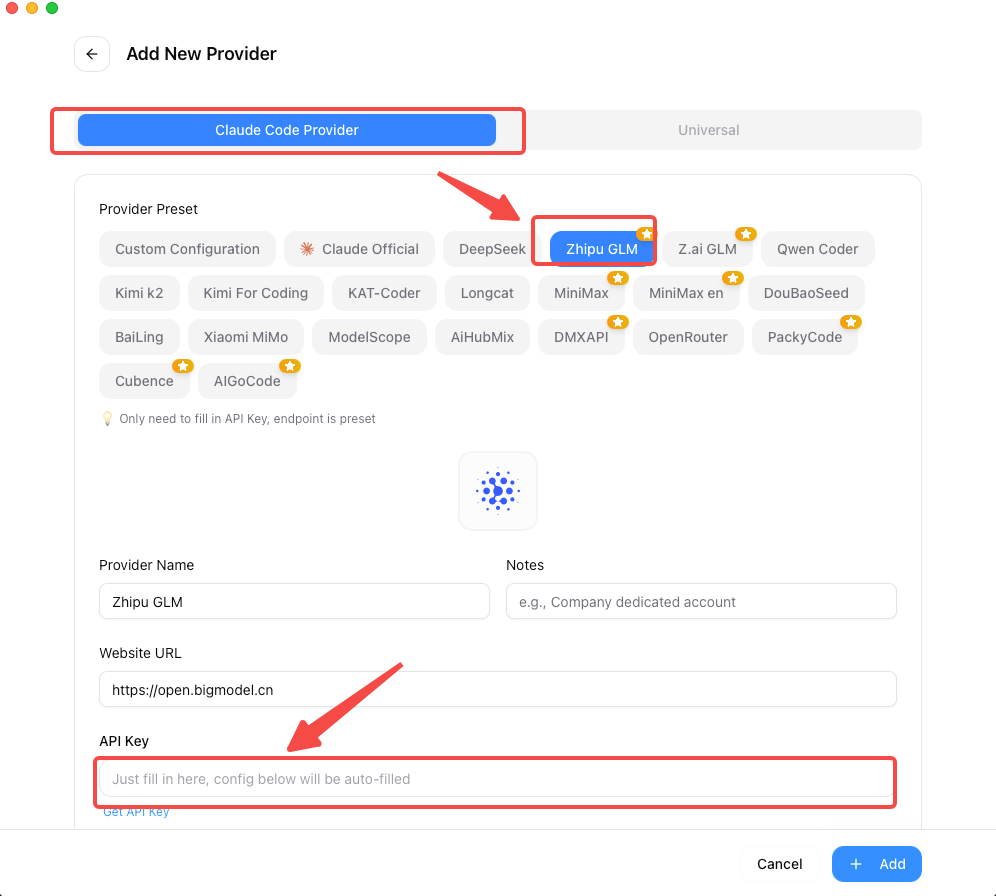This screenshot has width=996, height=896.
Task: Click the Zhipu GLM provider logo icon
Action: (497, 491)
